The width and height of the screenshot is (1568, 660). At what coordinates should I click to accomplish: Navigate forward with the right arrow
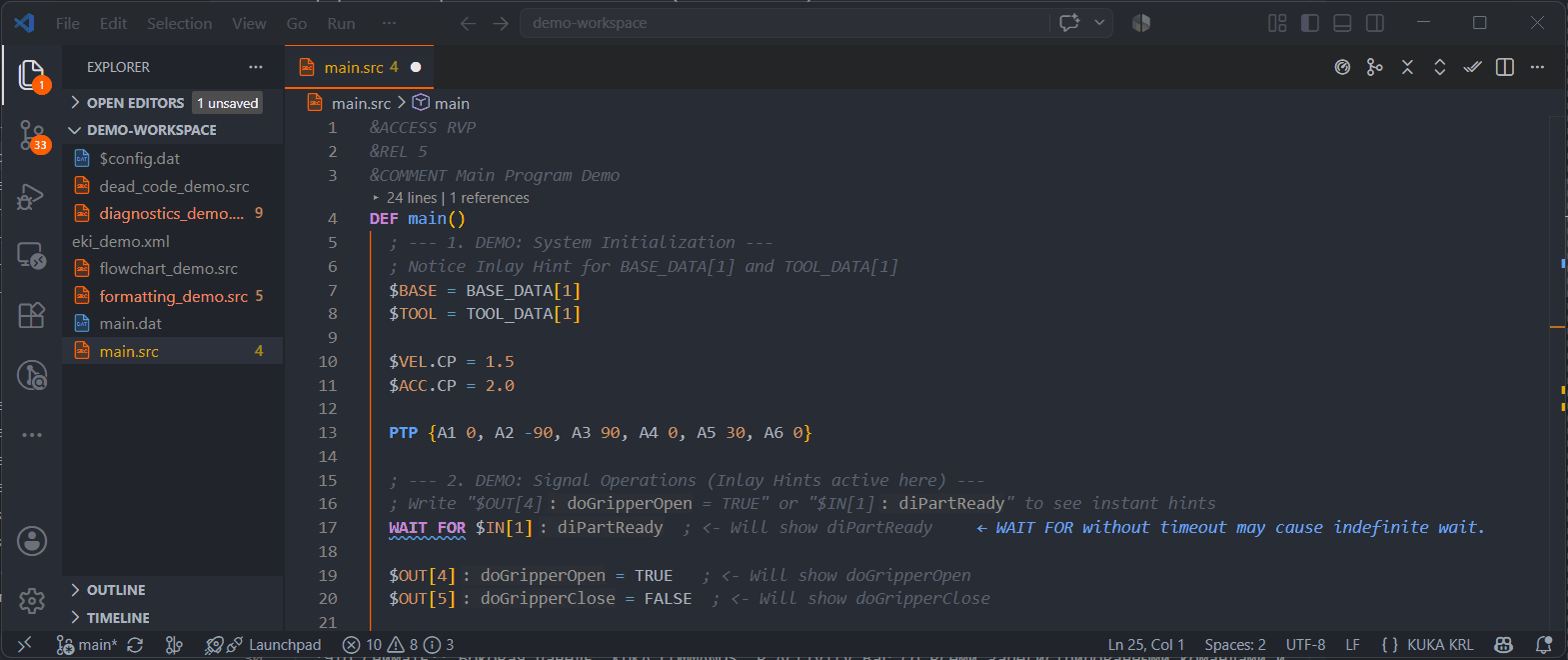pyautogui.click(x=501, y=23)
